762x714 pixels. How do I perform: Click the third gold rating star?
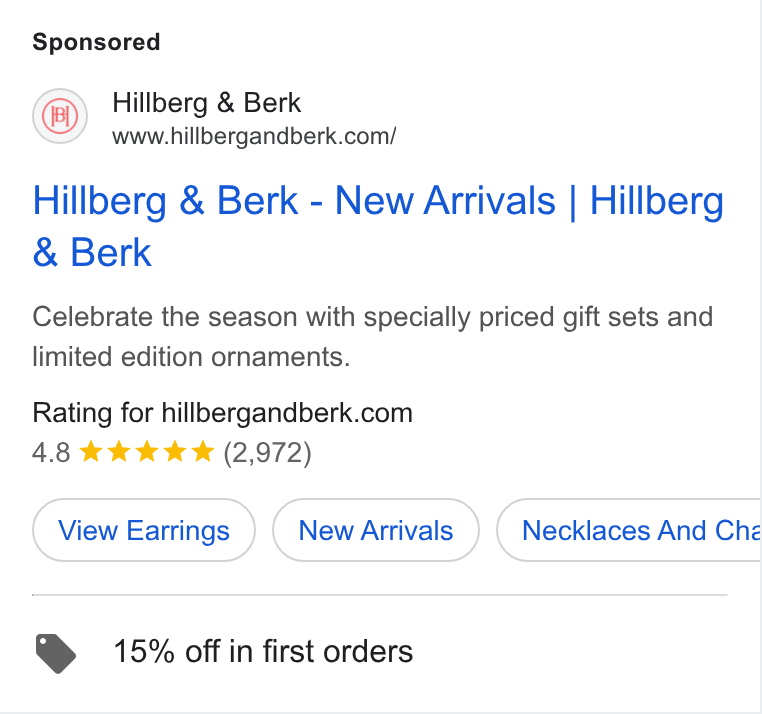click(x=147, y=452)
